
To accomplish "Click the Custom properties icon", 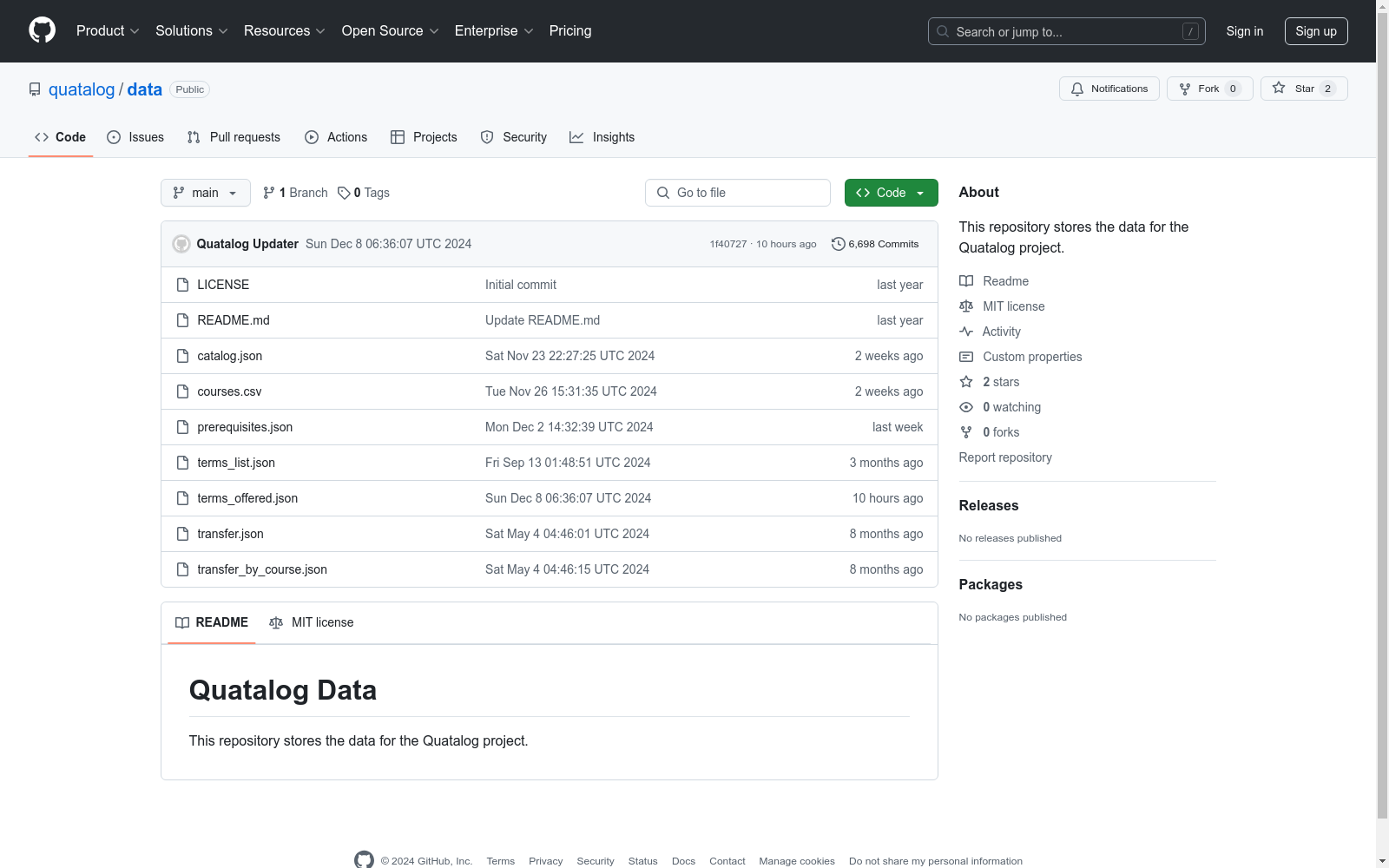I will 966,357.
